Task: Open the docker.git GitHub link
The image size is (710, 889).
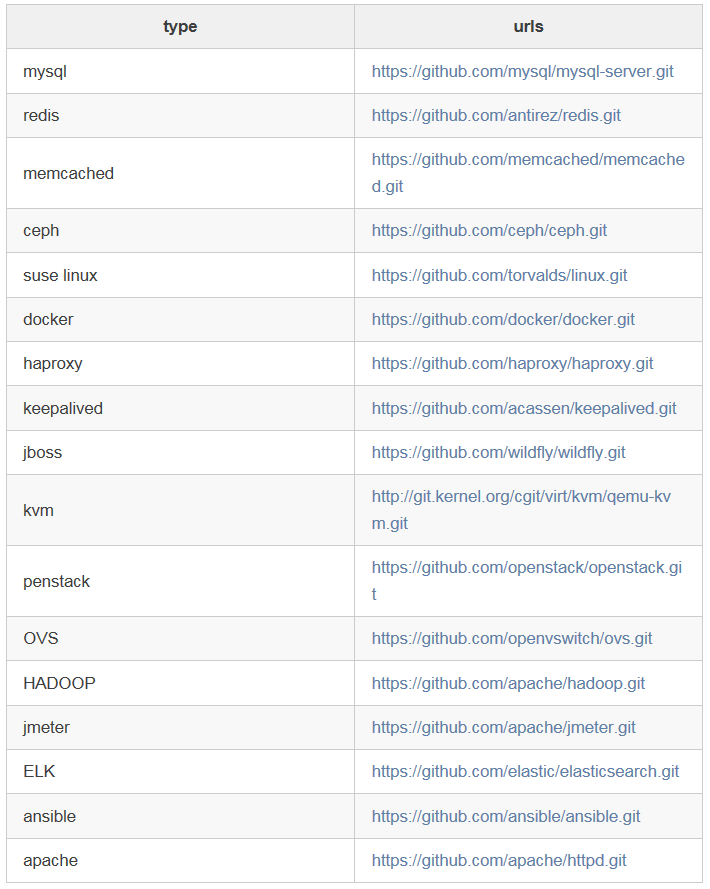Action: 503,320
